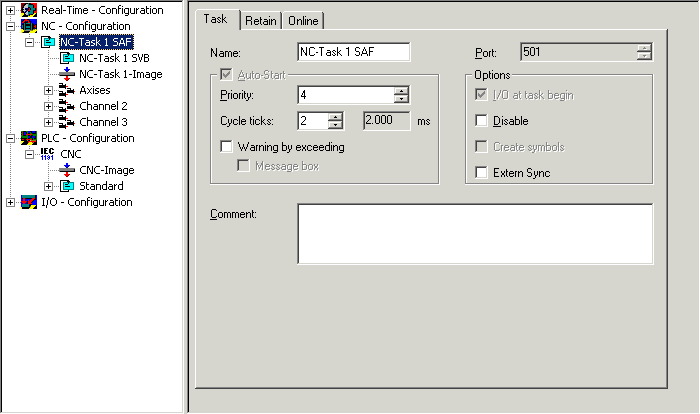700x414 pixels.
Task: Expand the Standard task node
Action: tap(48, 186)
